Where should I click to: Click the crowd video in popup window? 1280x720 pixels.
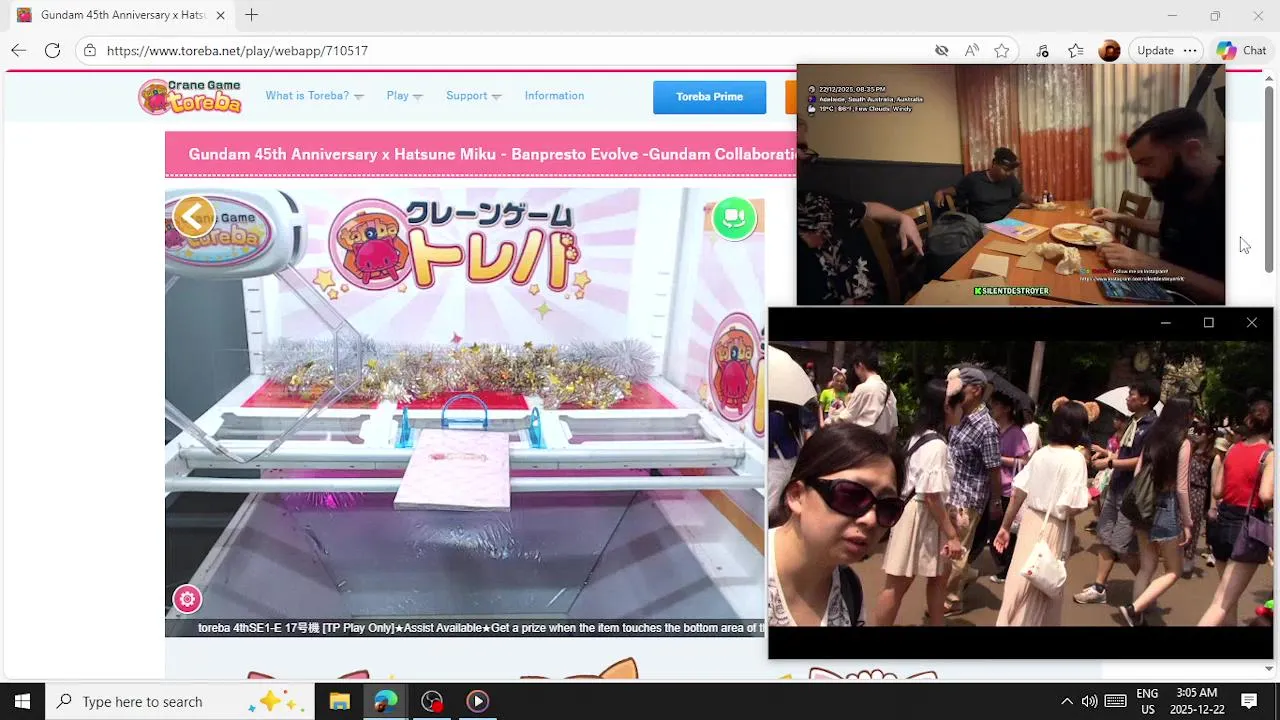[x=1020, y=483]
